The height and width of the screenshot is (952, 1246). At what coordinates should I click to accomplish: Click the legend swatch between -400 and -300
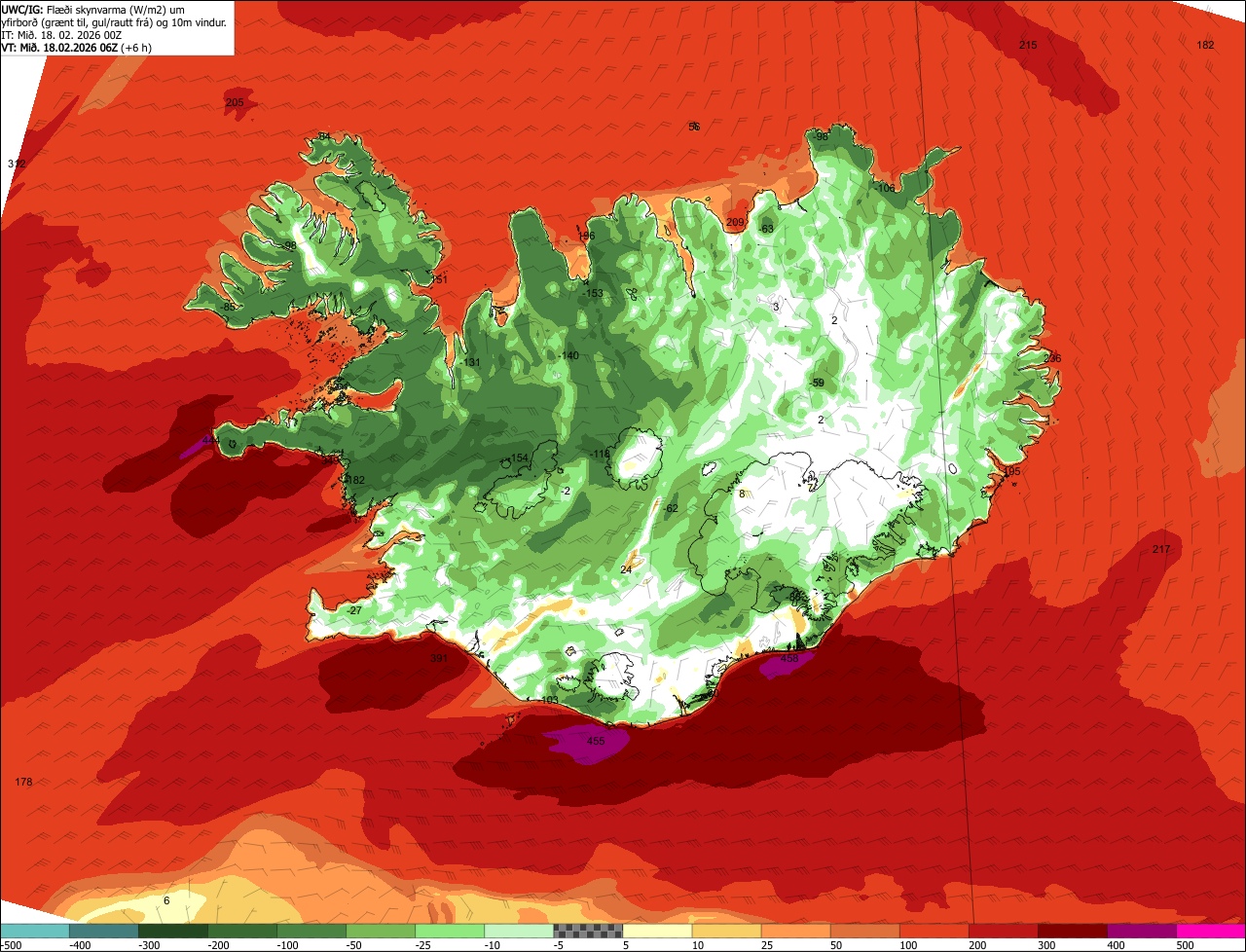[103, 931]
